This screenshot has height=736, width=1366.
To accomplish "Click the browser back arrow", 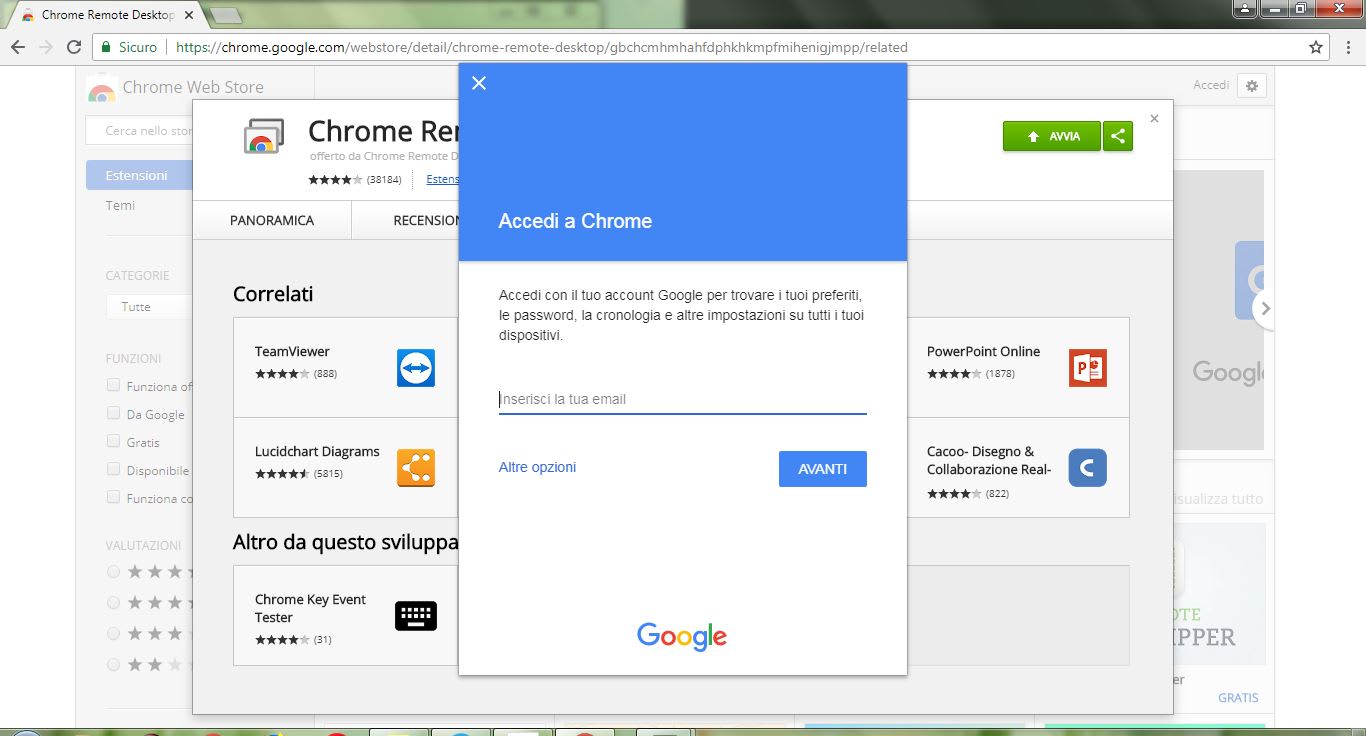I will tap(17, 47).
